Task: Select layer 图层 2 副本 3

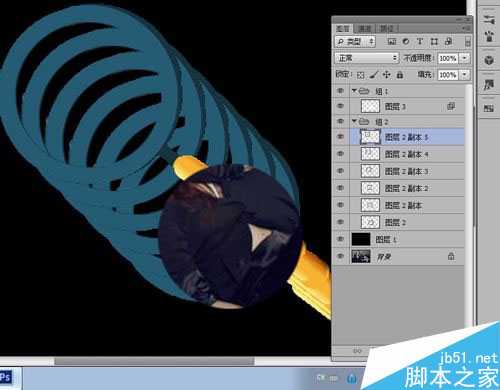Action: [x=407, y=171]
